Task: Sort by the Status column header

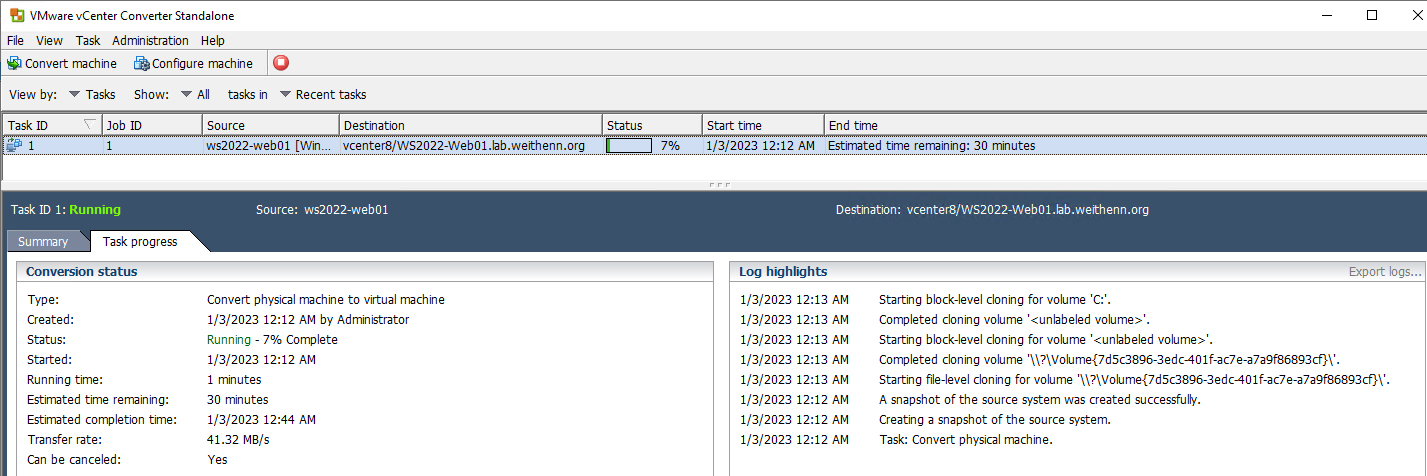Action: coord(652,125)
